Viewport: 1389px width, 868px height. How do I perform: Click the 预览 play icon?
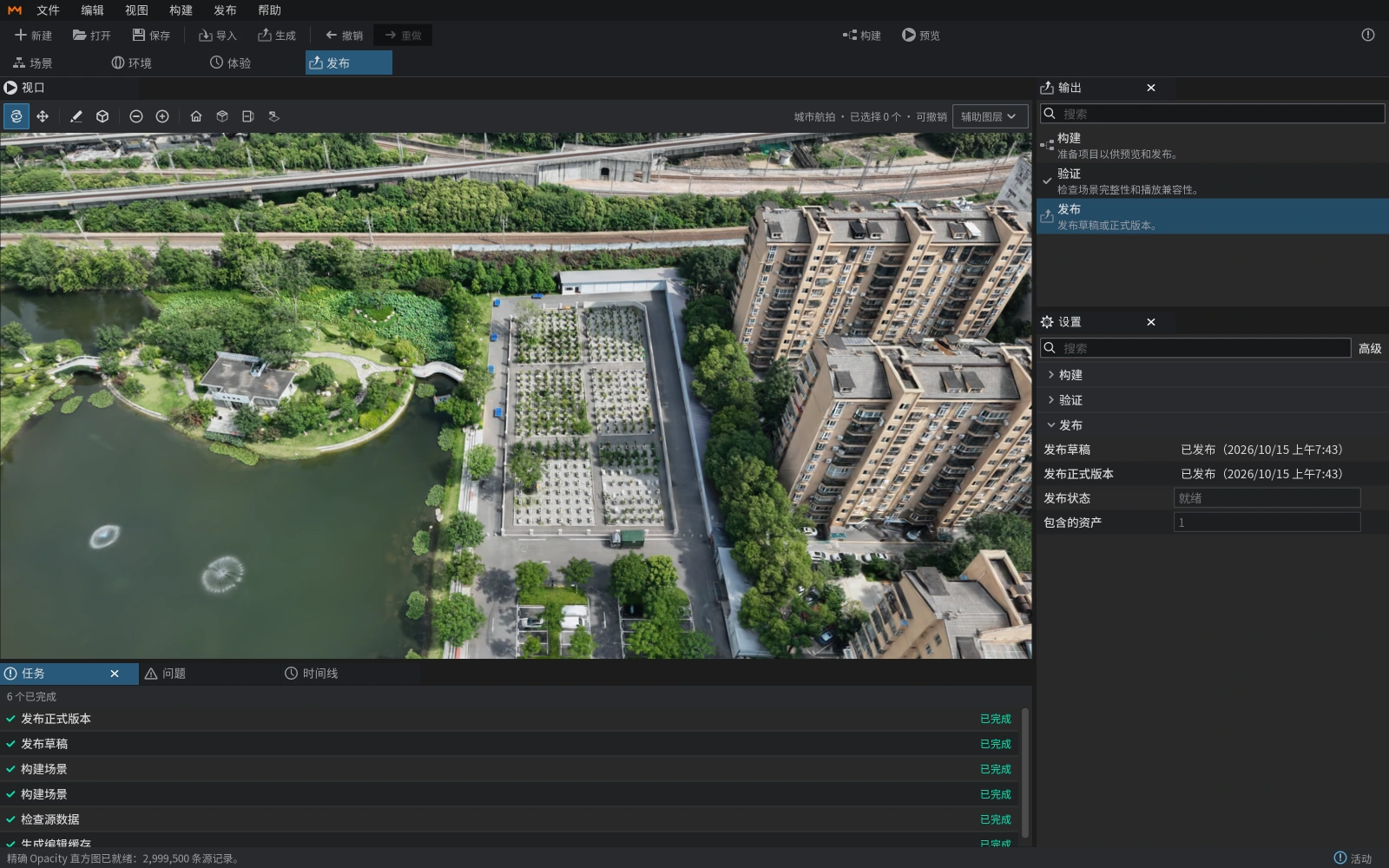(909, 35)
